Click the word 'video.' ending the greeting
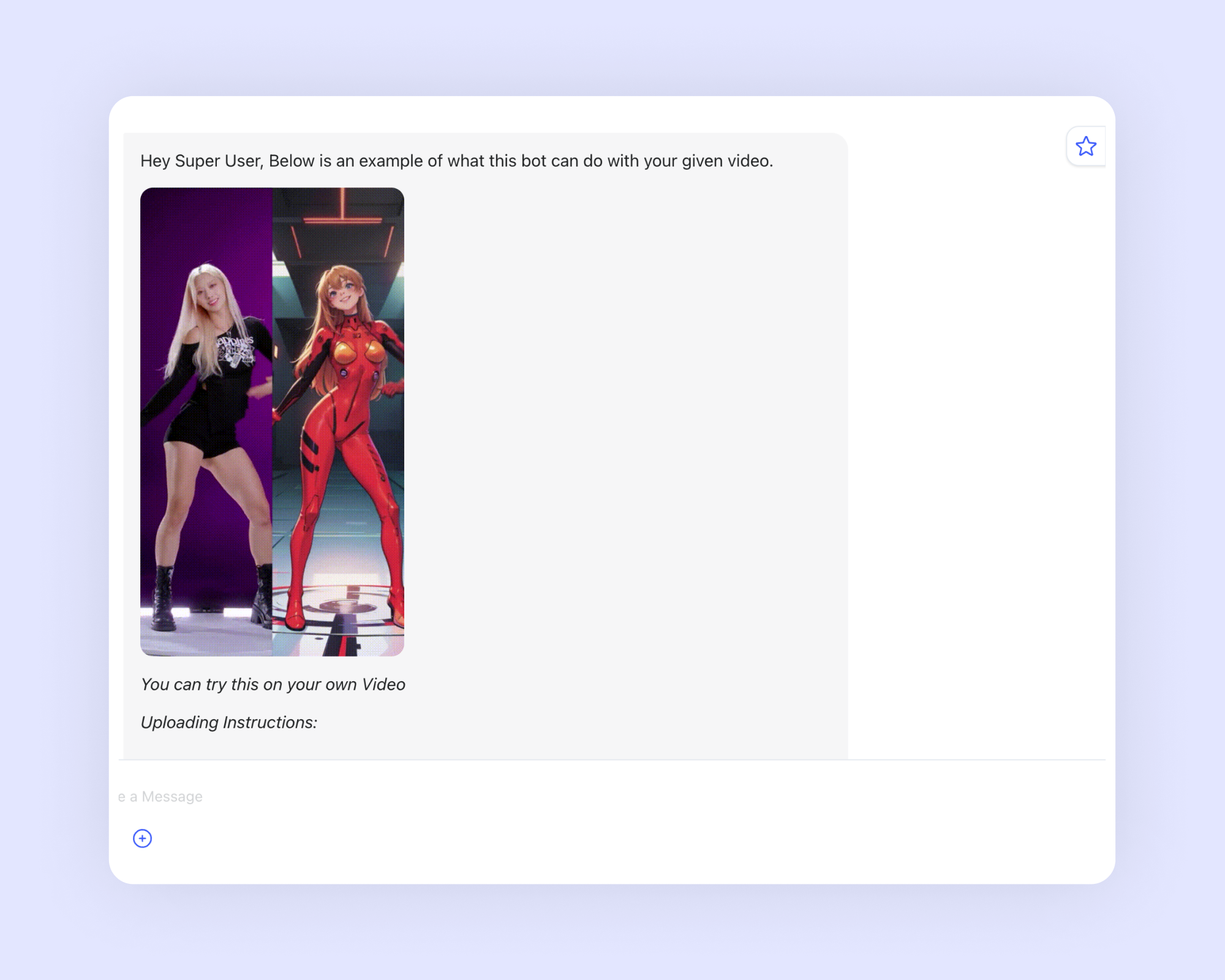 coord(750,160)
